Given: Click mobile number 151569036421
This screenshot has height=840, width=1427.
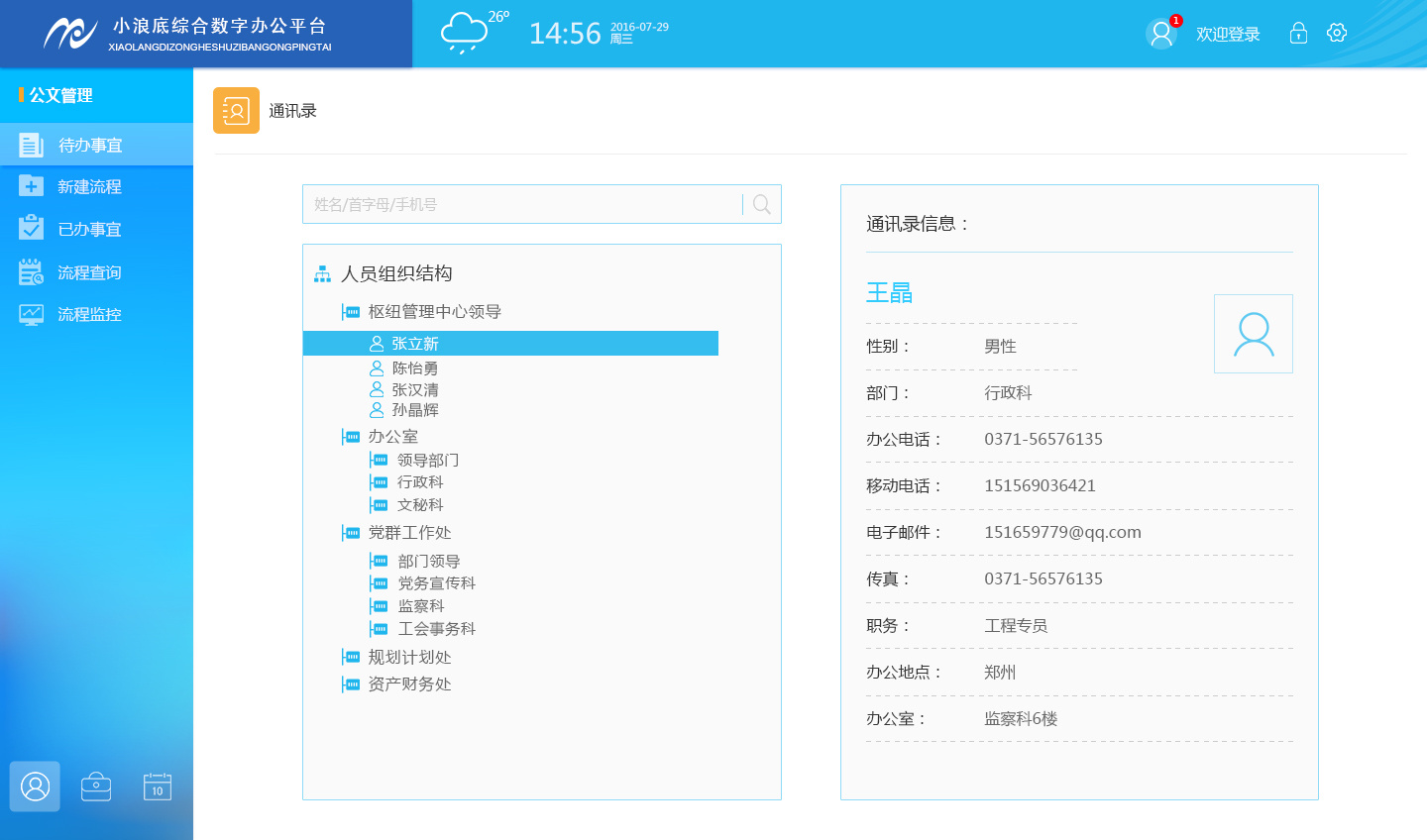Looking at the screenshot, I should click(1040, 485).
